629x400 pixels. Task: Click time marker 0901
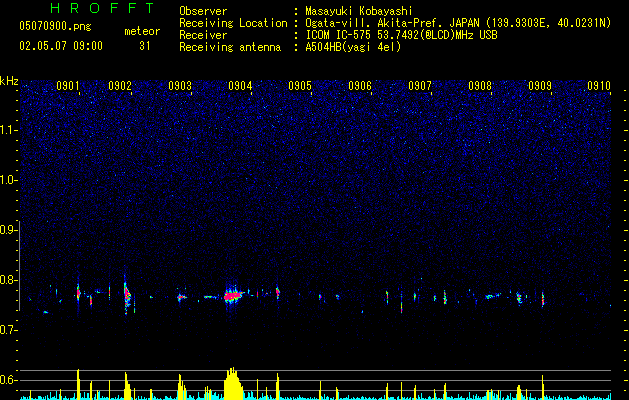67,86
